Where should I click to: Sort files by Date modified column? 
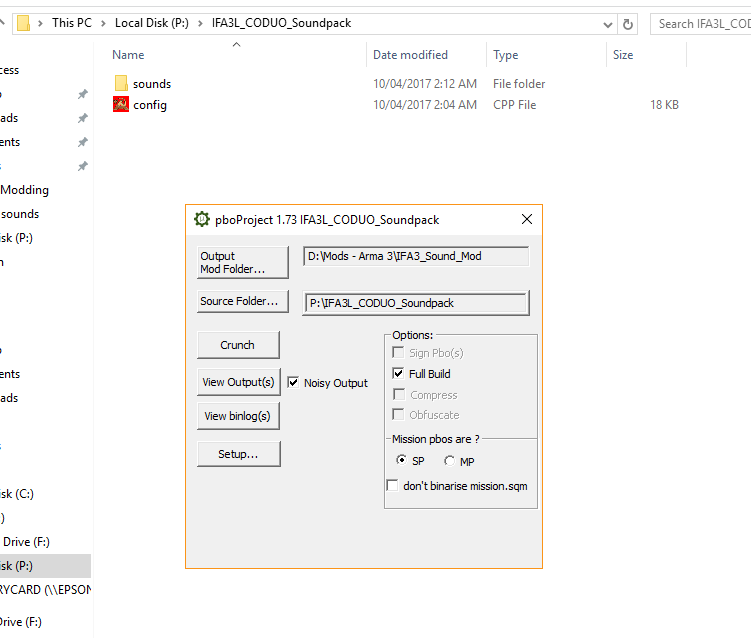[410, 55]
